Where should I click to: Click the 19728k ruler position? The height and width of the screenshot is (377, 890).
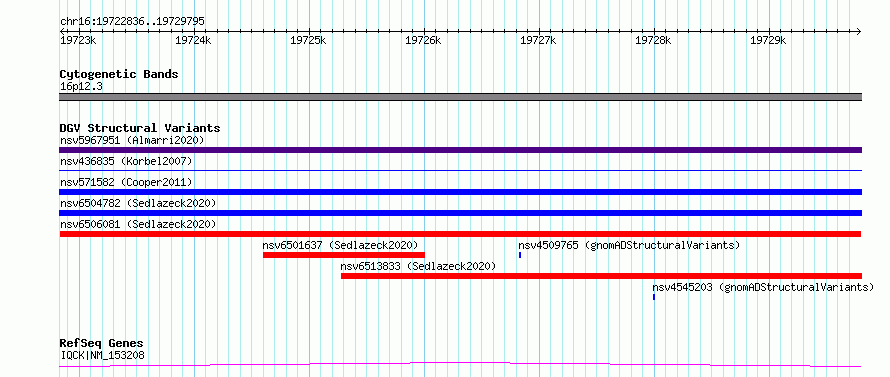[653, 40]
